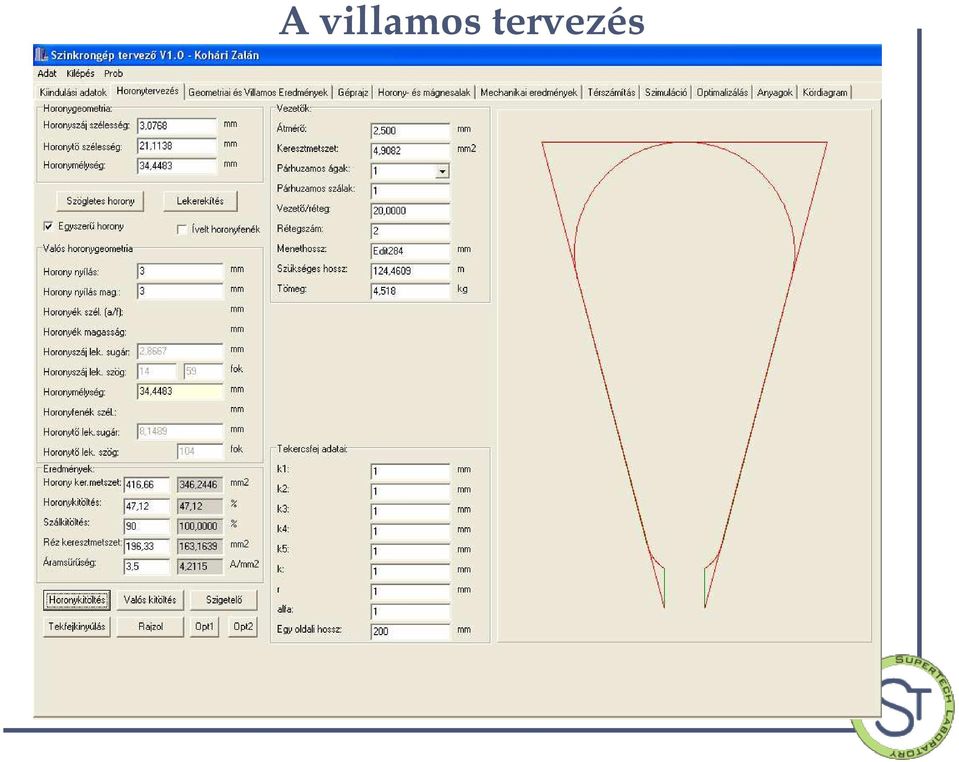Click the r input field
959x762 pixels.
click(x=410, y=591)
